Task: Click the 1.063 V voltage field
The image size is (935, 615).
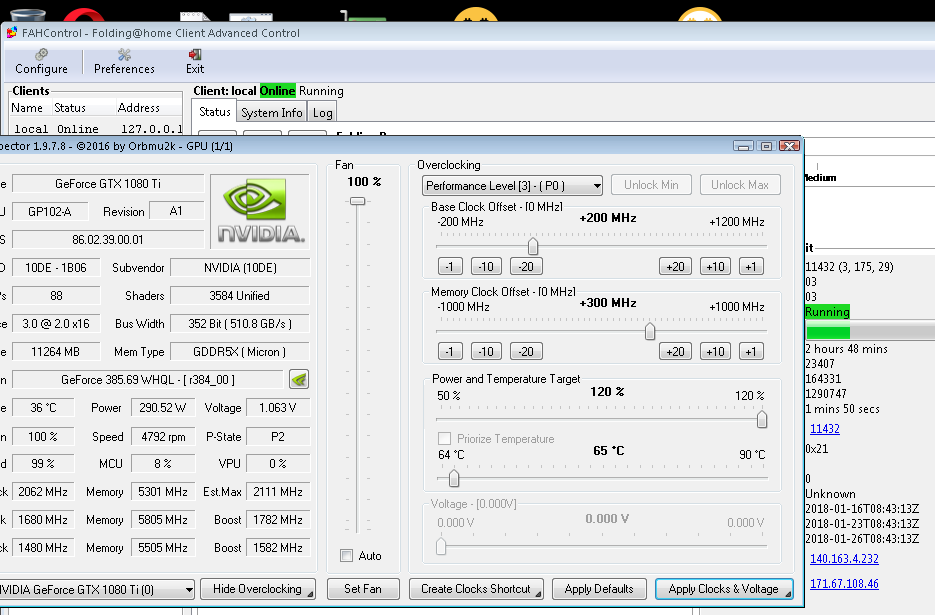Action: 278,407
